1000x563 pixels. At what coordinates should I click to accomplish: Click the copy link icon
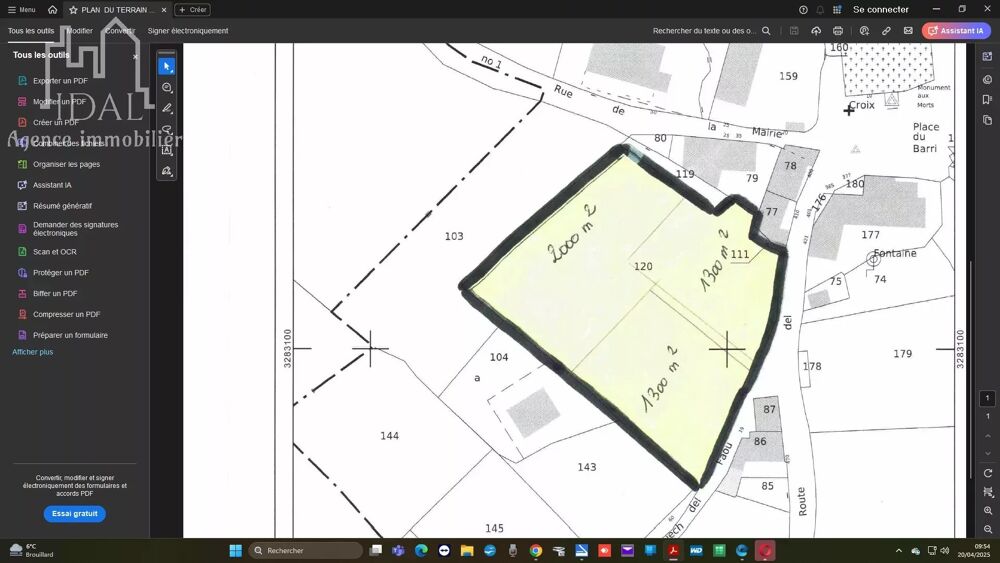[886, 31]
